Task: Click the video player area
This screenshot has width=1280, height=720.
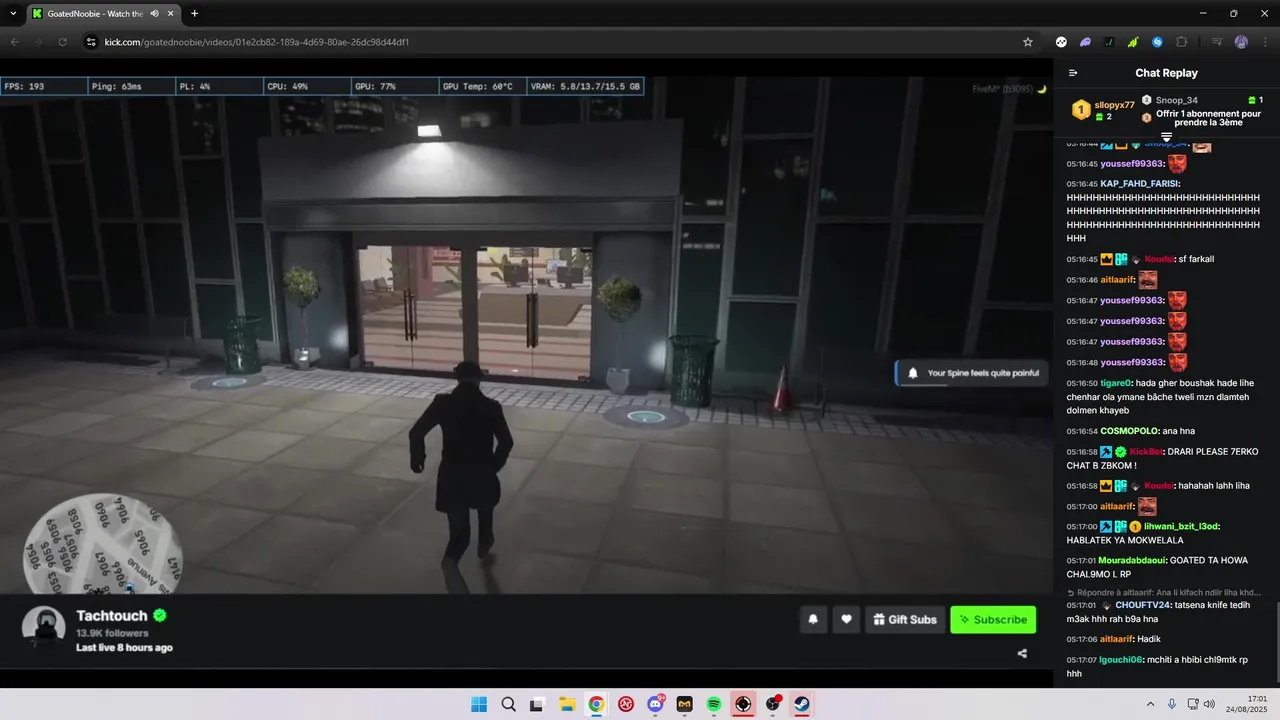Action: coord(524,335)
